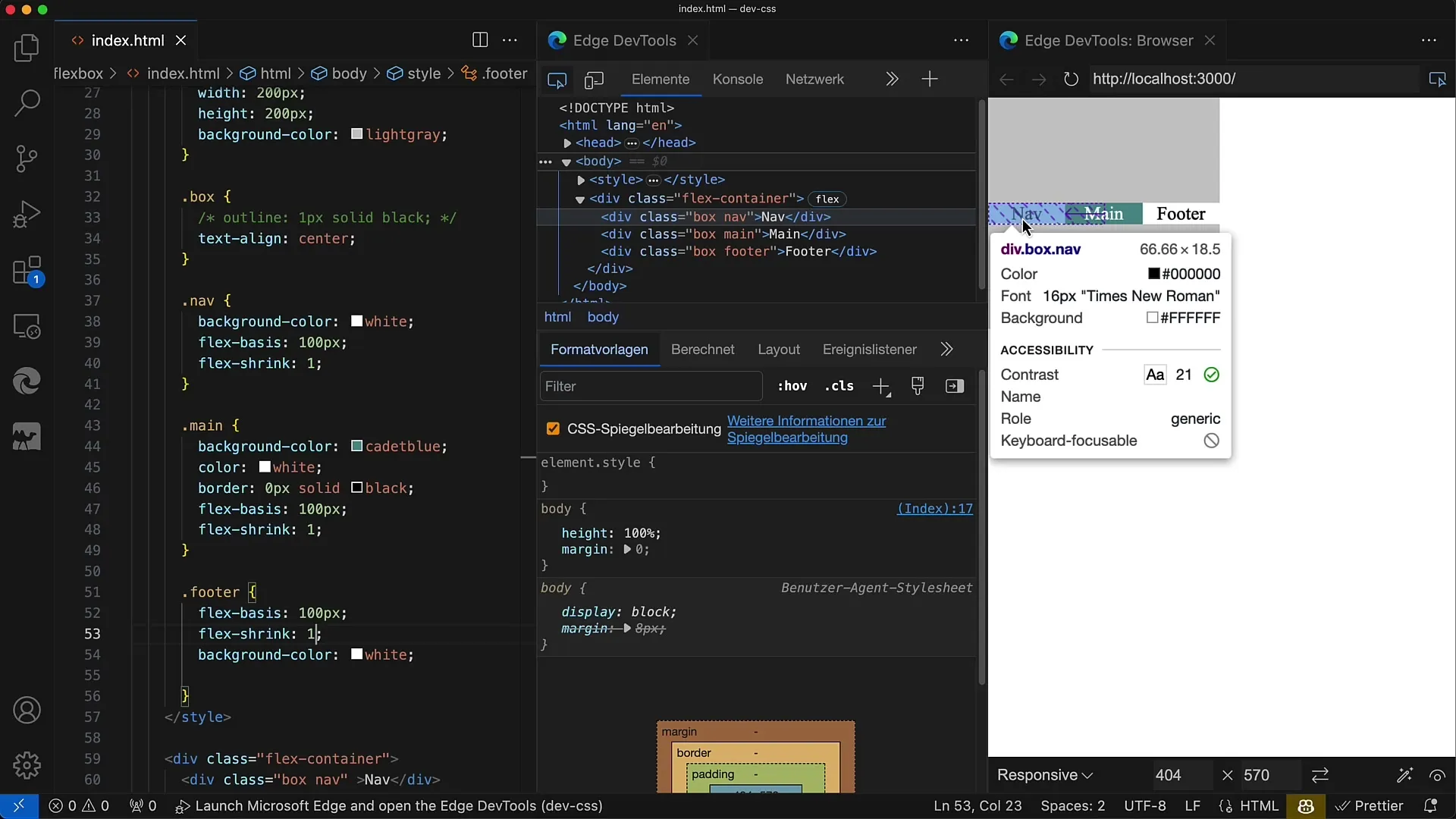Expand the body element tree node

pyautogui.click(x=567, y=161)
